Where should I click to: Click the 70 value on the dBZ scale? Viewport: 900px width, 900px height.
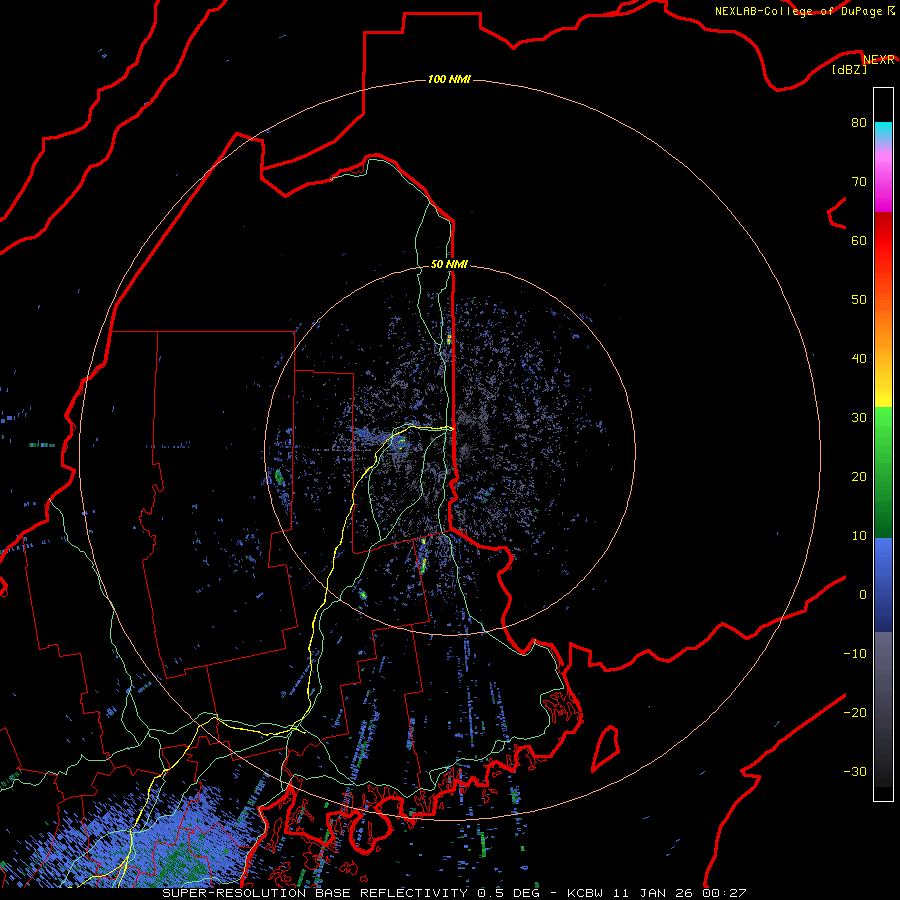tap(859, 181)
